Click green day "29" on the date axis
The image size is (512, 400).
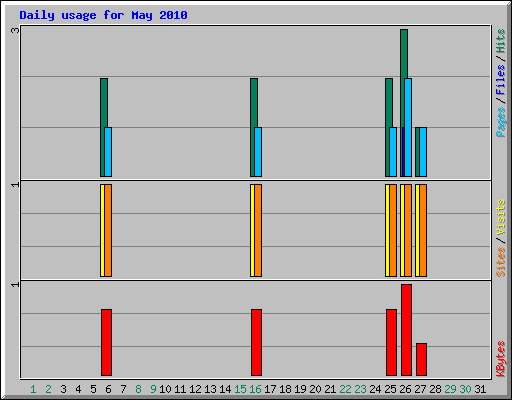(450, 389)
